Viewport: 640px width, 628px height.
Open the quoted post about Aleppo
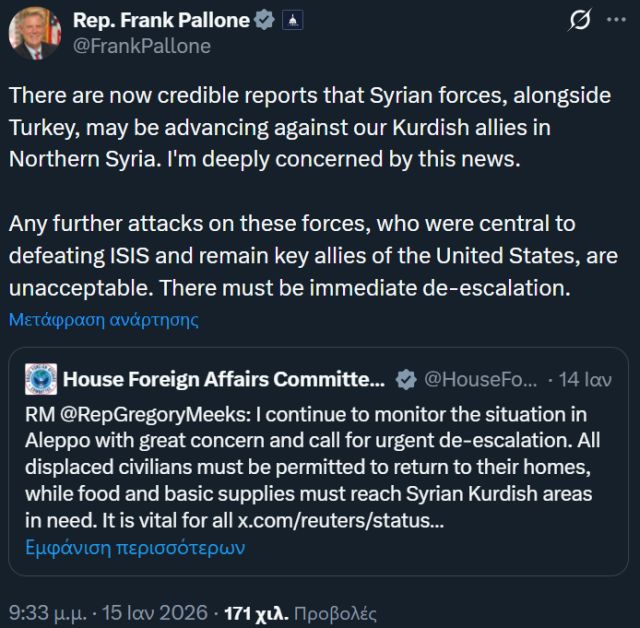coord(320,468)
